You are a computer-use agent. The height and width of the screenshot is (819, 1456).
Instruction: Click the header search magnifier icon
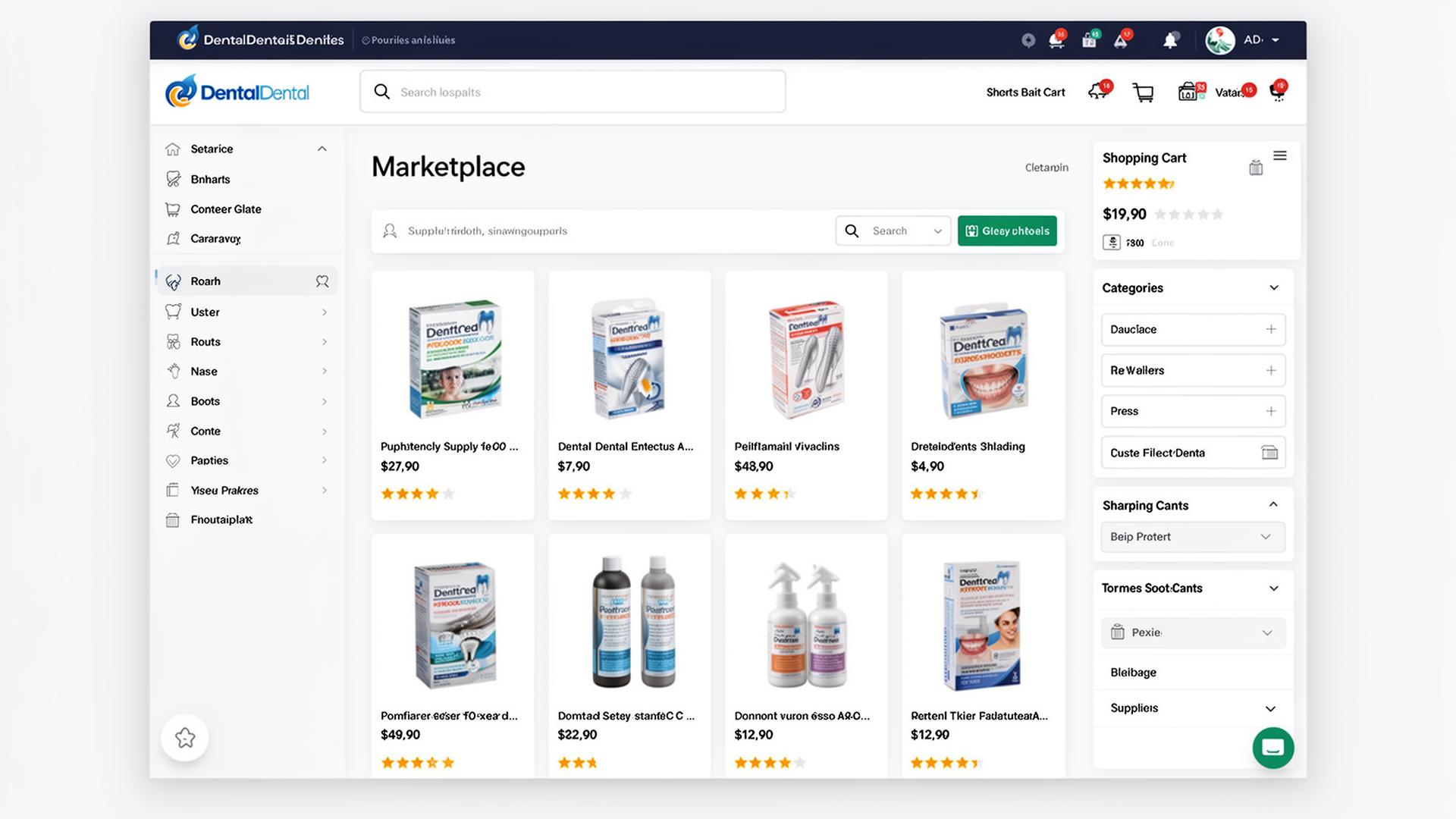(x=382, y=92)
